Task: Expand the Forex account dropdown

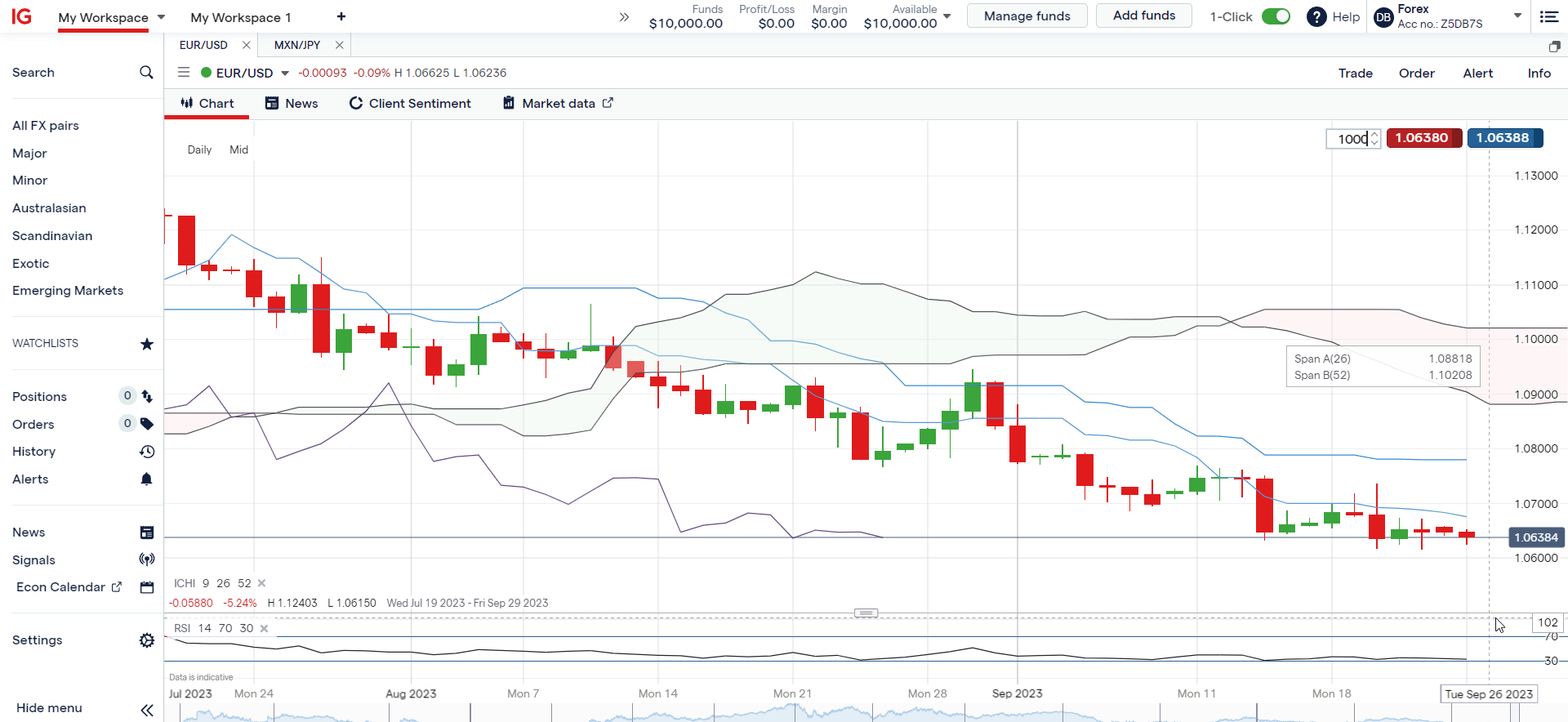Action: pyautogui.click(x=1517, y=16)
